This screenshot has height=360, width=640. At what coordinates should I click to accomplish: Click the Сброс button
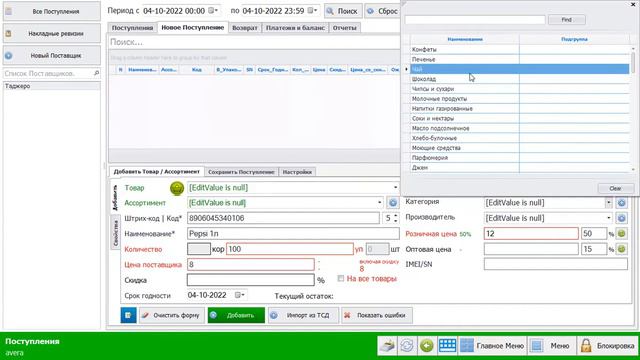click(x=382, y=11)
